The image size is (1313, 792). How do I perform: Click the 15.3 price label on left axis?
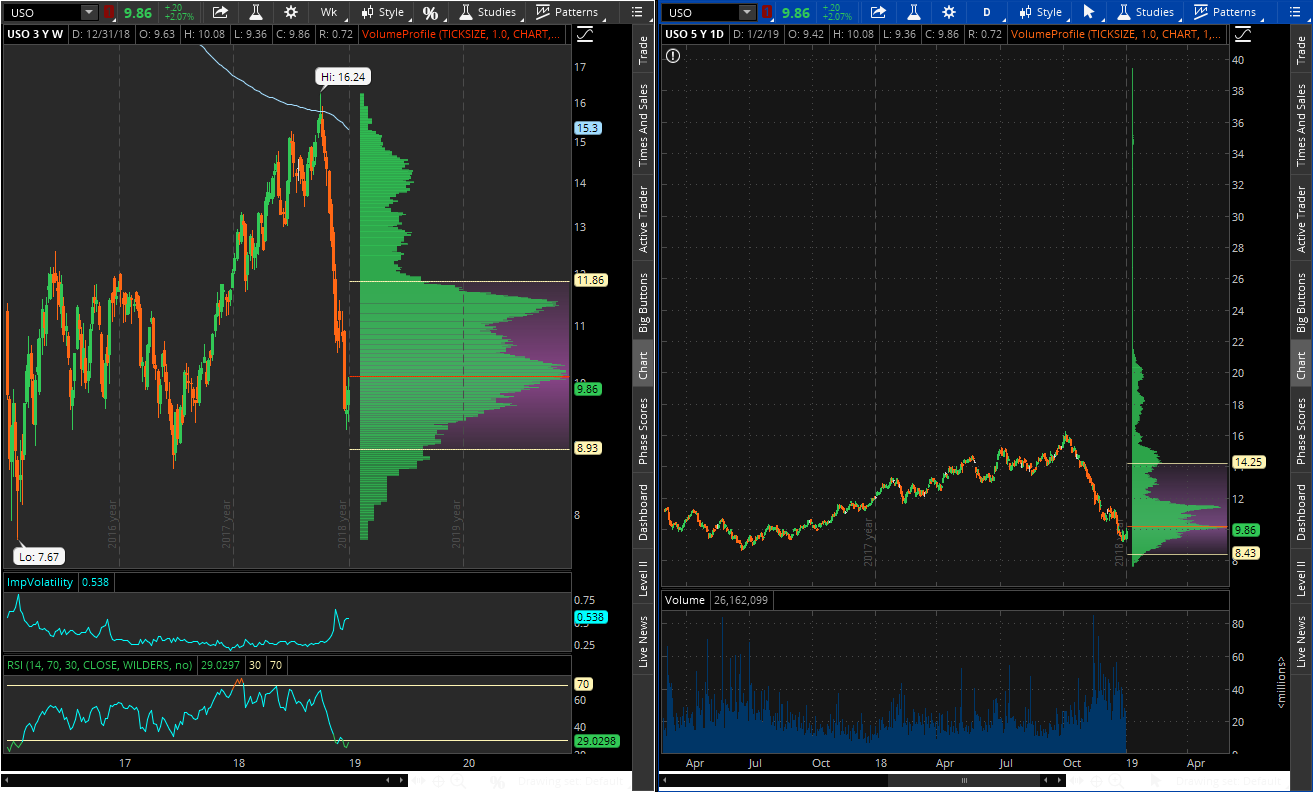(586, 128)
